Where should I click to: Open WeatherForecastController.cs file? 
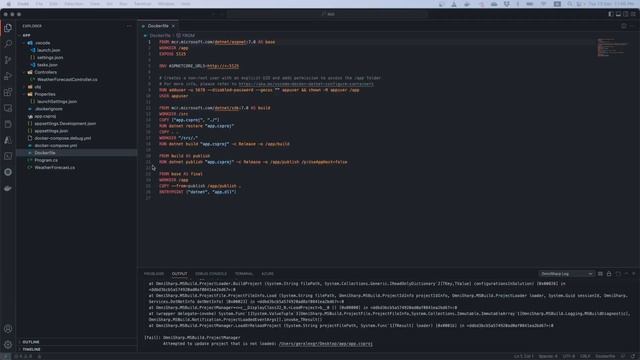(x=67, y=80)
